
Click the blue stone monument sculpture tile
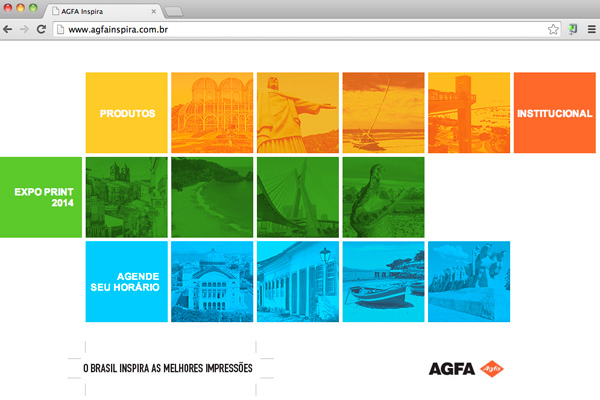pos(469,281)
